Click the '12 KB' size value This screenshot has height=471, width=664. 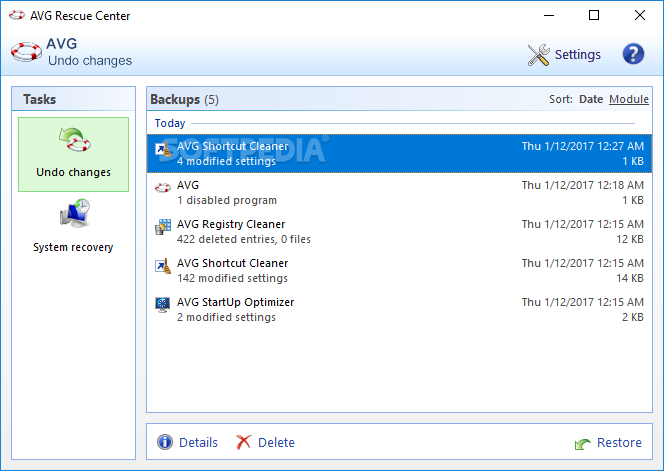[630, 239]
